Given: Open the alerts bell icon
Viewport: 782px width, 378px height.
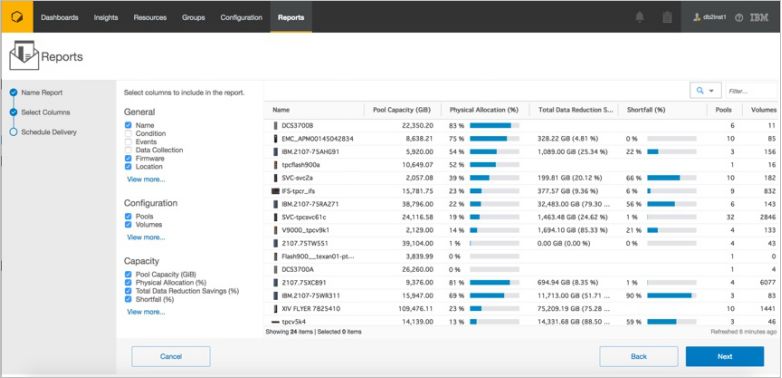Looking at the screenshot, I should pos(639,17).
